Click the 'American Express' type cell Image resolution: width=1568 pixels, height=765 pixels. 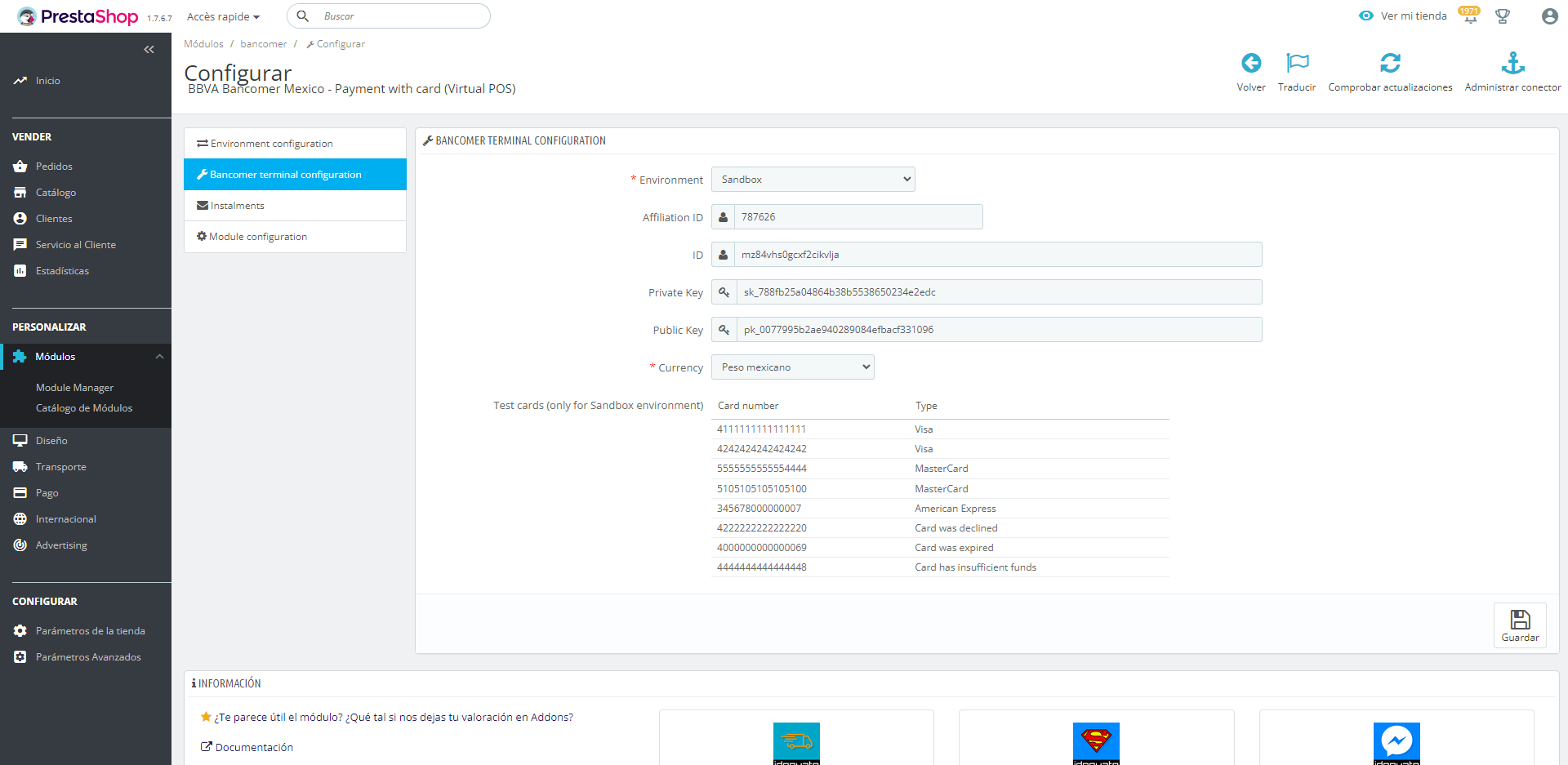(955, 509)
